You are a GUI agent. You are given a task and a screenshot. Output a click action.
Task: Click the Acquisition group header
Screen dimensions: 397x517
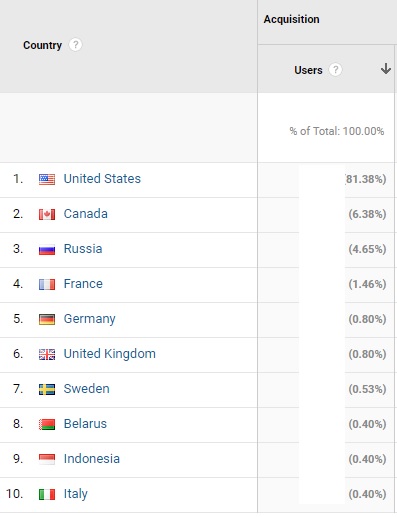291,19
